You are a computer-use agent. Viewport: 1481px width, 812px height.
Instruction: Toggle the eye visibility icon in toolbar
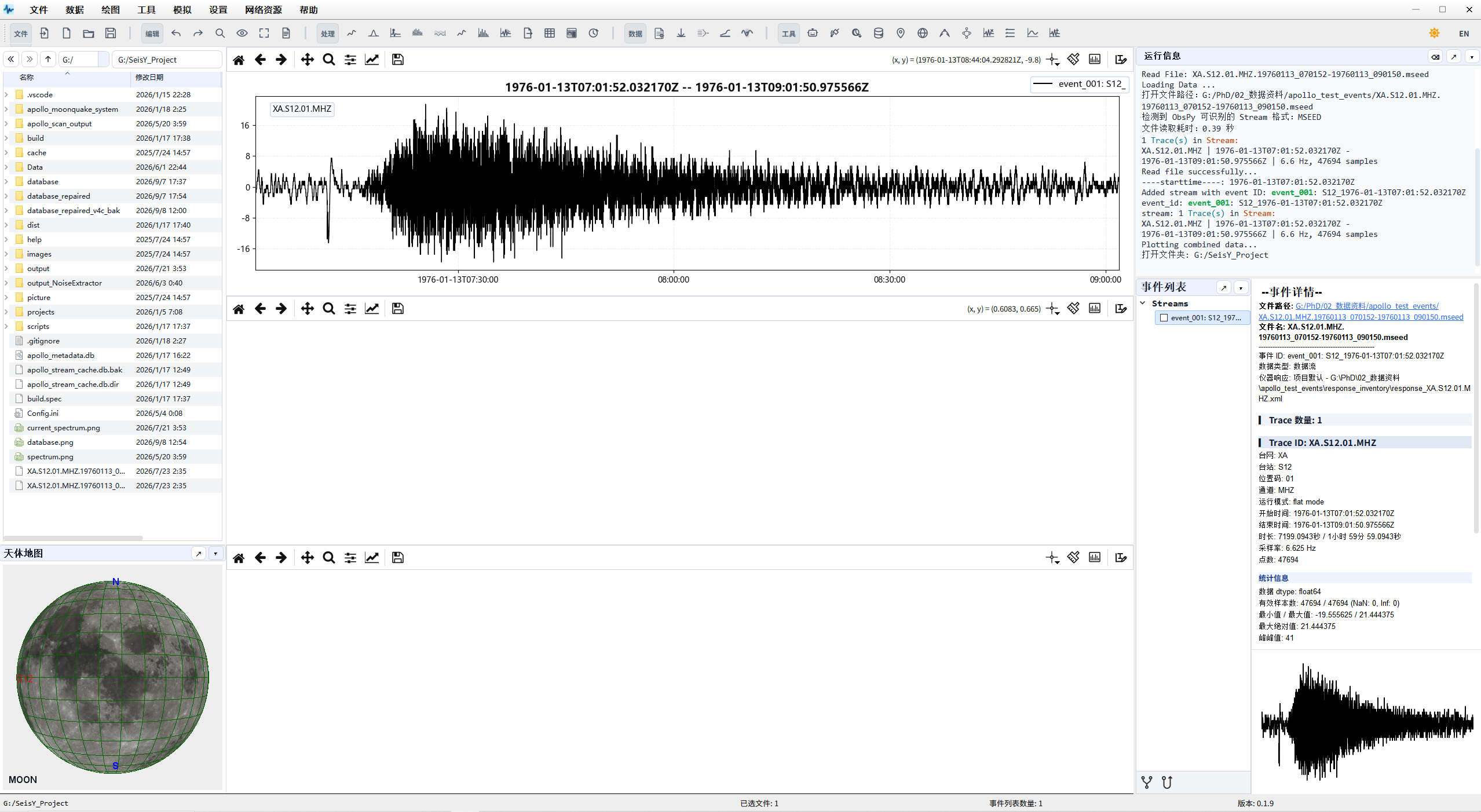[242, 33]
